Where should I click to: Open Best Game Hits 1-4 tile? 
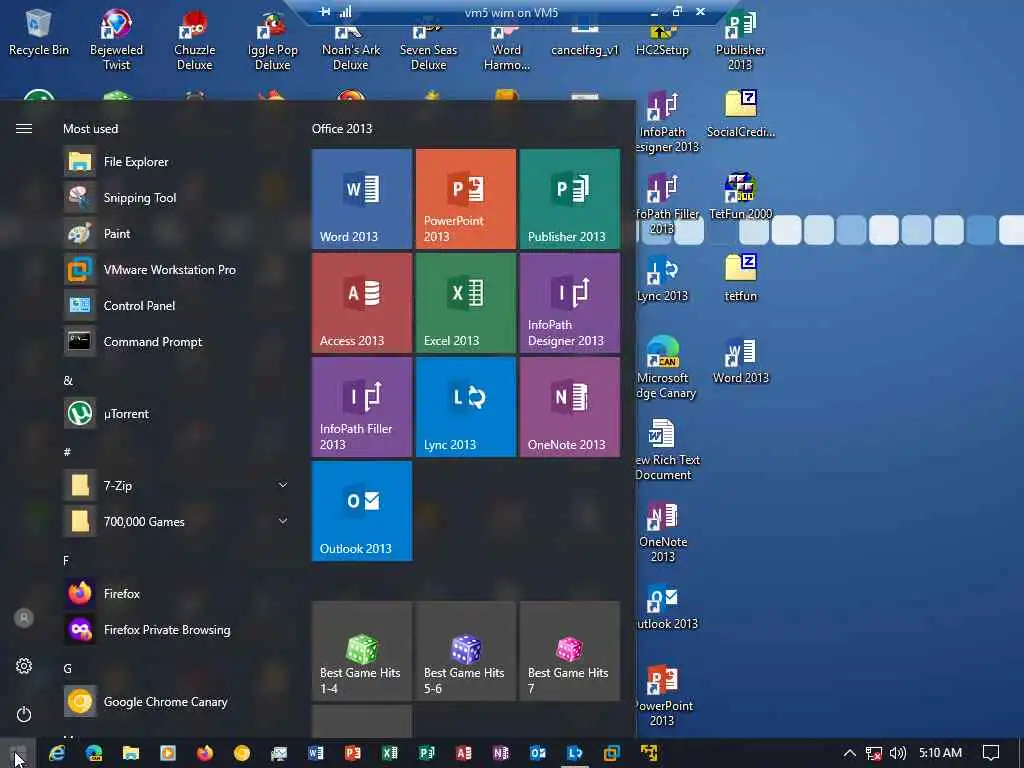[361, 651]
